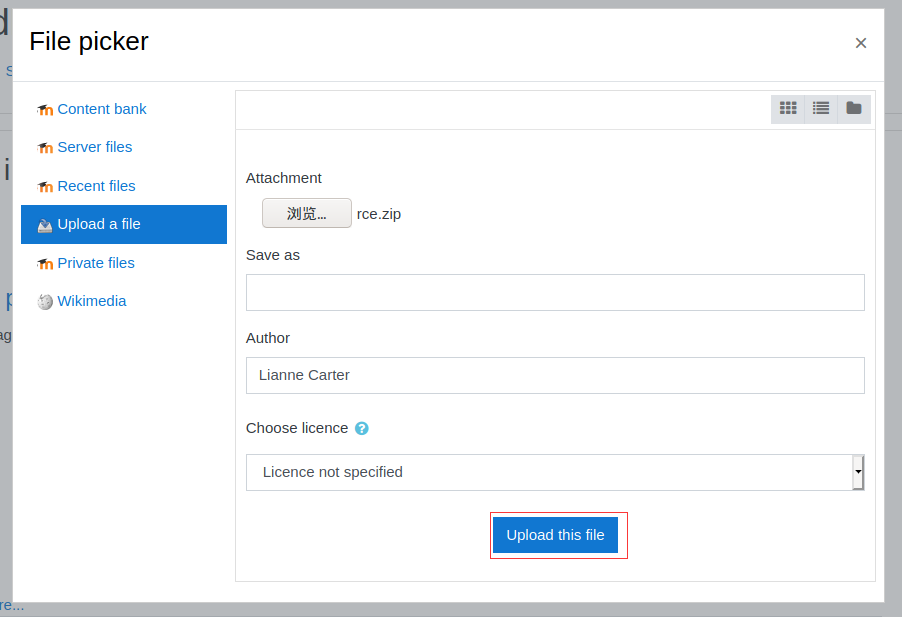This screenshot has height=617, width=902.
Task: Click the Attachment label
Action: click(x=284, y=178)
